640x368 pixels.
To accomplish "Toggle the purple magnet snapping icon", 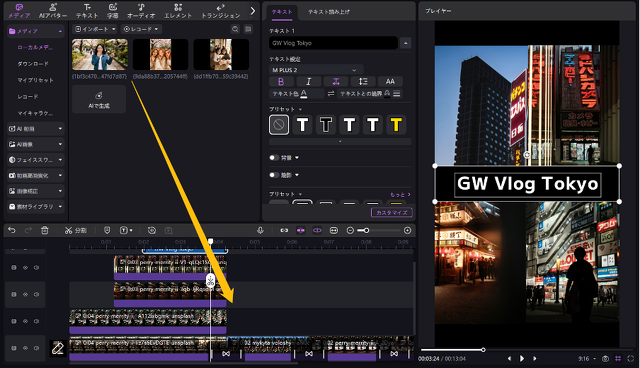I will click(300, 231).
